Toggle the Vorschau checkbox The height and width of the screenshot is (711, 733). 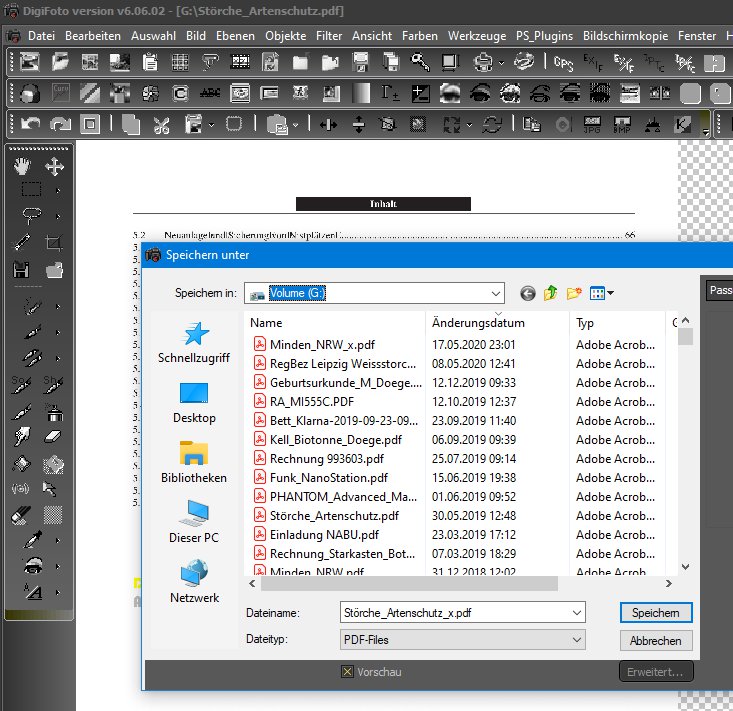[348, 672]
